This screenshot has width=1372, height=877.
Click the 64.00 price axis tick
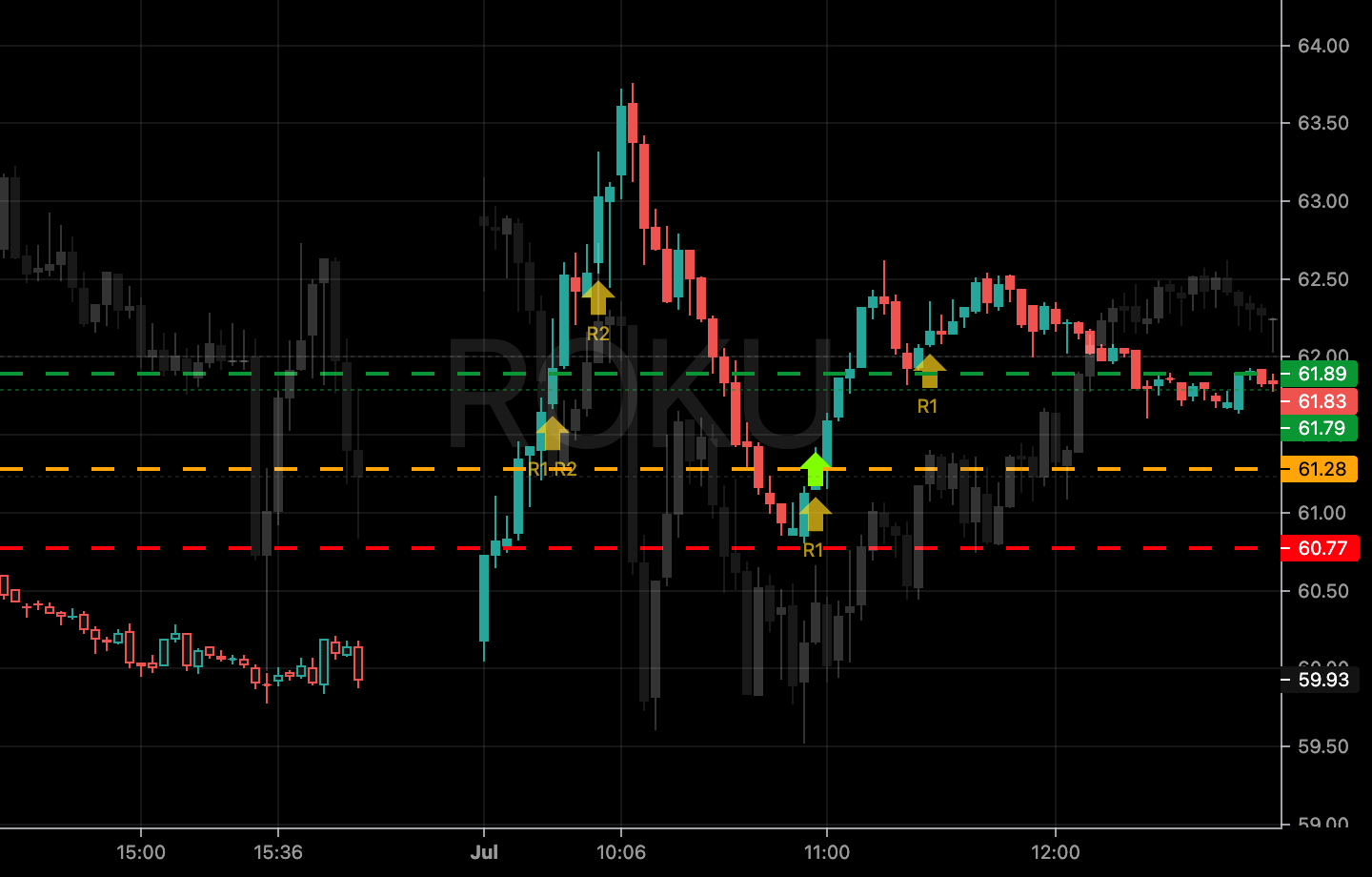tap(1322, 46)
